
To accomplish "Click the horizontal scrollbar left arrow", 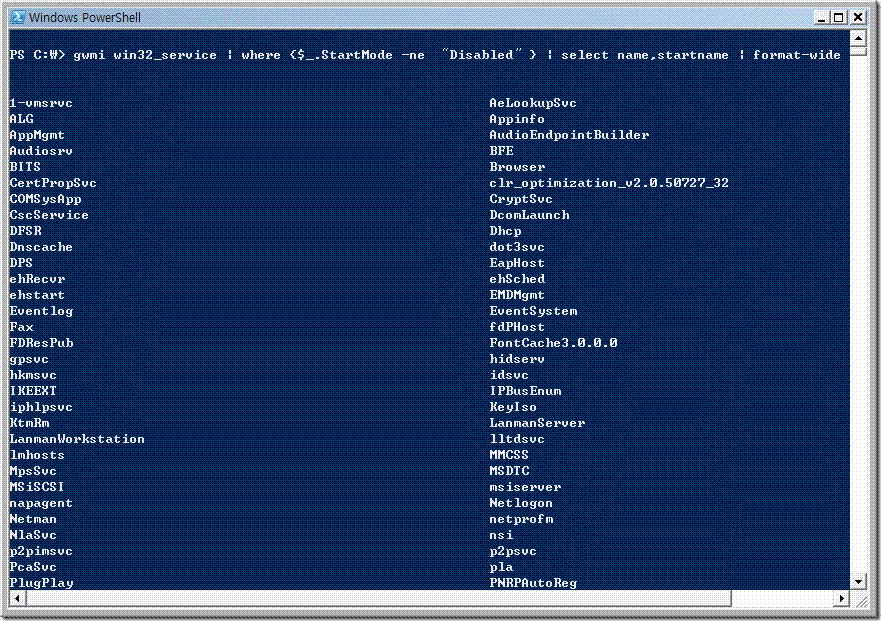I will (x=17, y=598).
